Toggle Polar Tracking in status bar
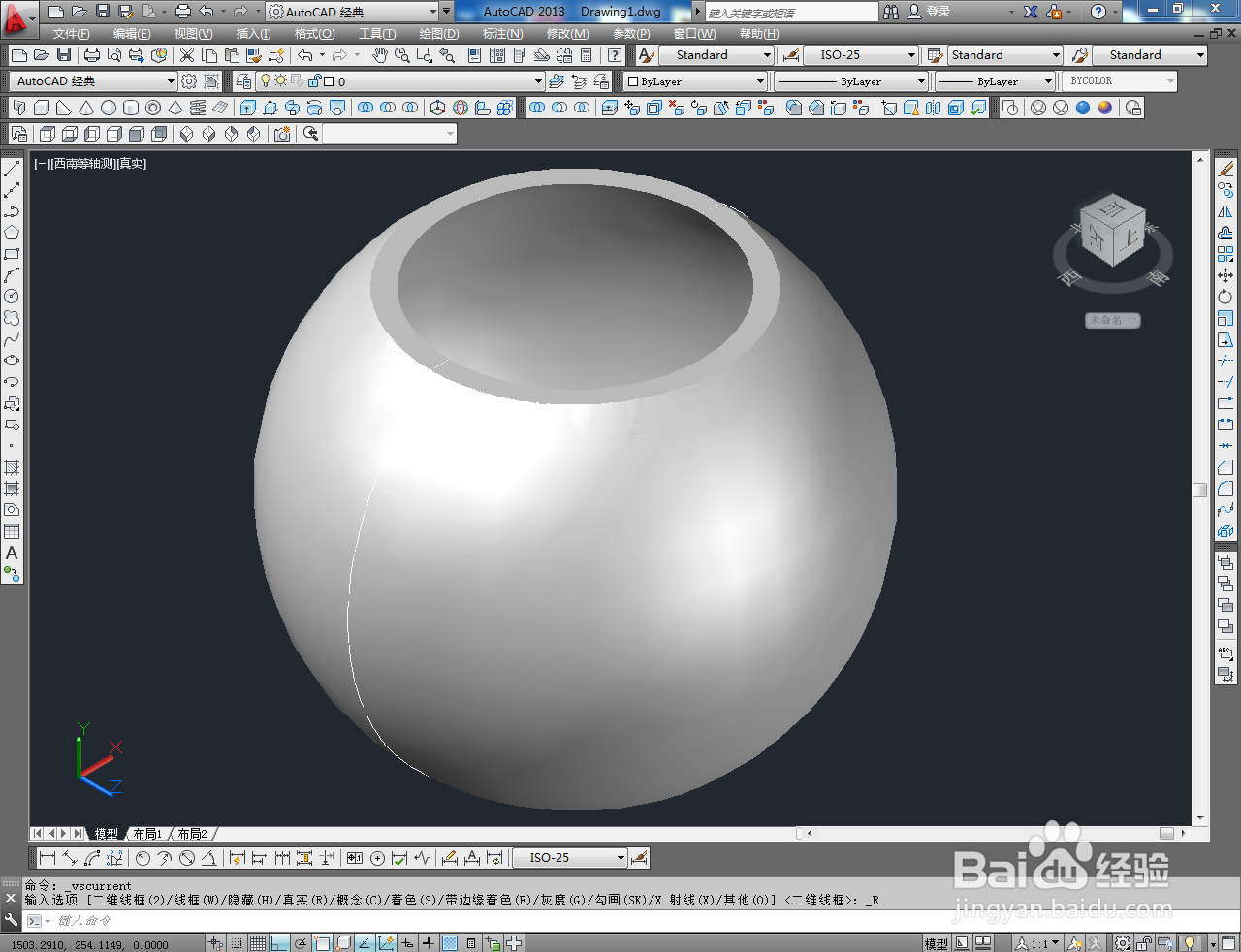 pos(301,942)
